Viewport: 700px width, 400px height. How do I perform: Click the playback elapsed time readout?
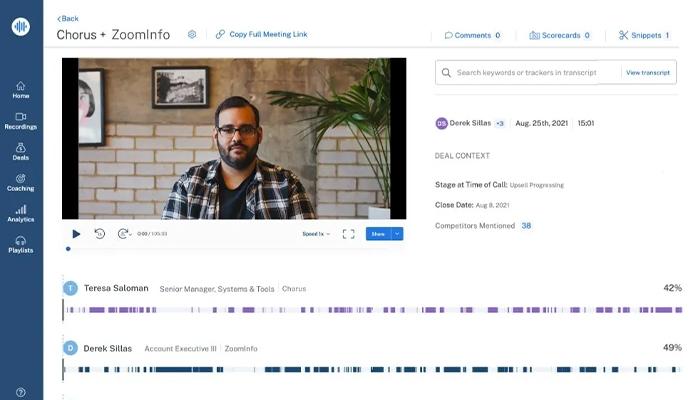pos(152,234)
